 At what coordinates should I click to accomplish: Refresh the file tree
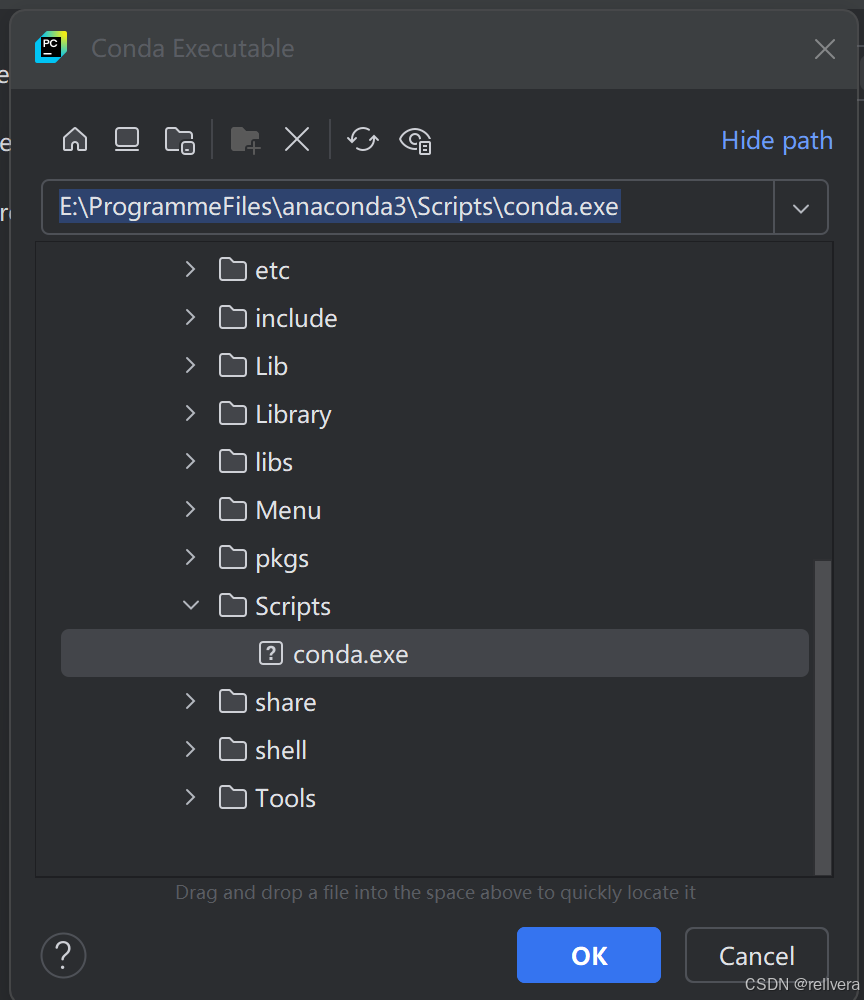pos(363,139)
